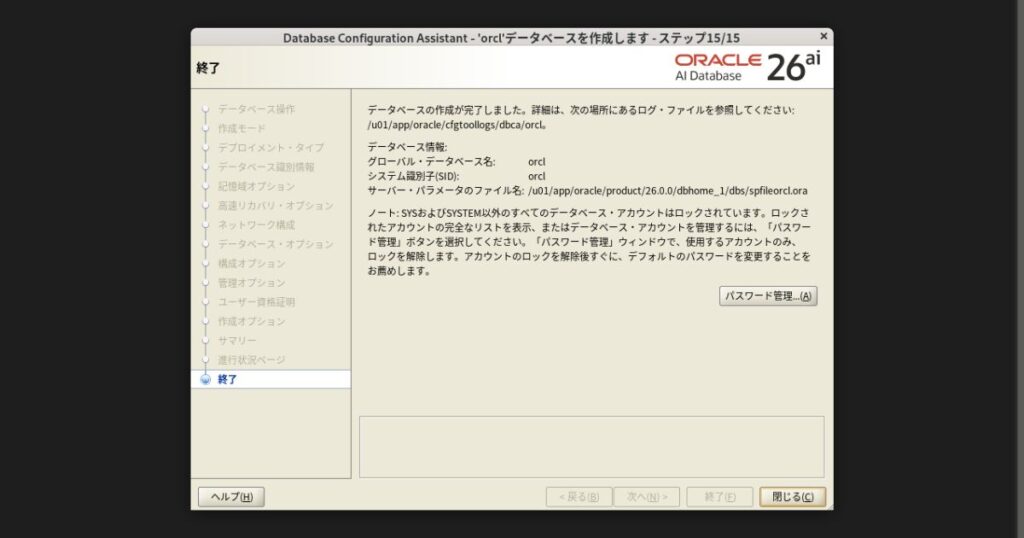
Task: Click the Oracle 26ai Database logo
Action: pos(747,67)
